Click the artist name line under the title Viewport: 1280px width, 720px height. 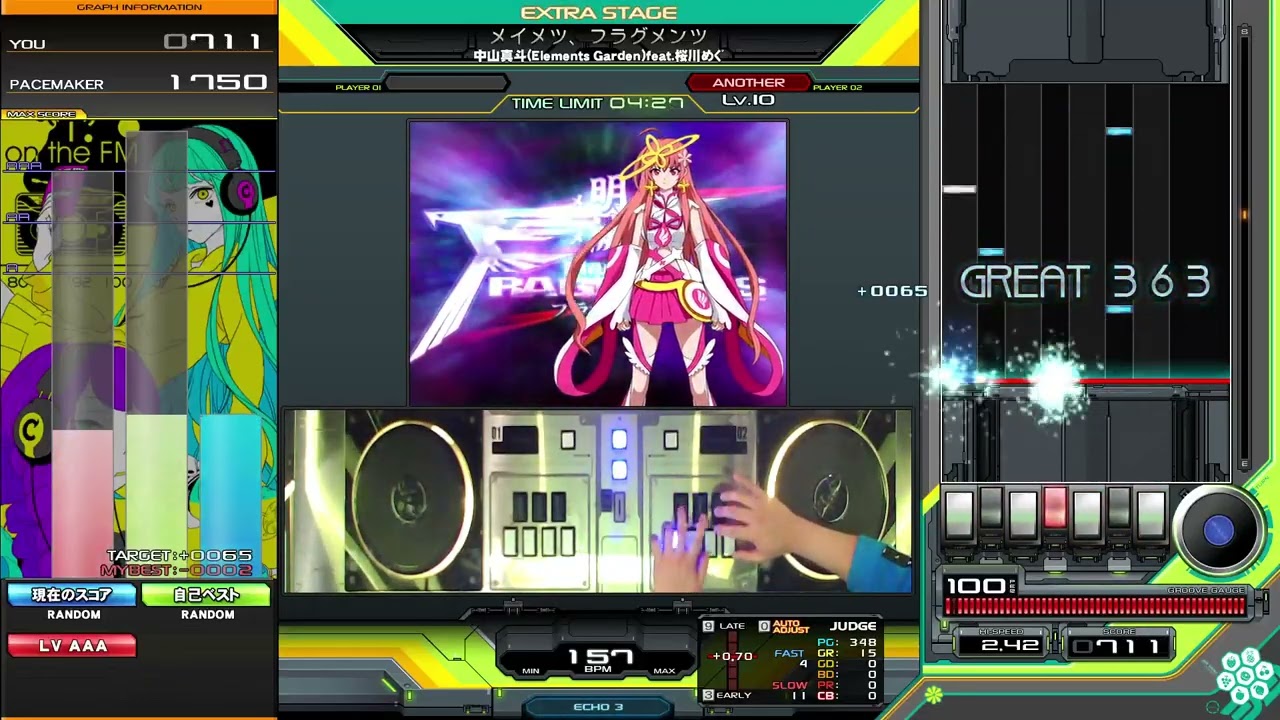click(598, 56)
